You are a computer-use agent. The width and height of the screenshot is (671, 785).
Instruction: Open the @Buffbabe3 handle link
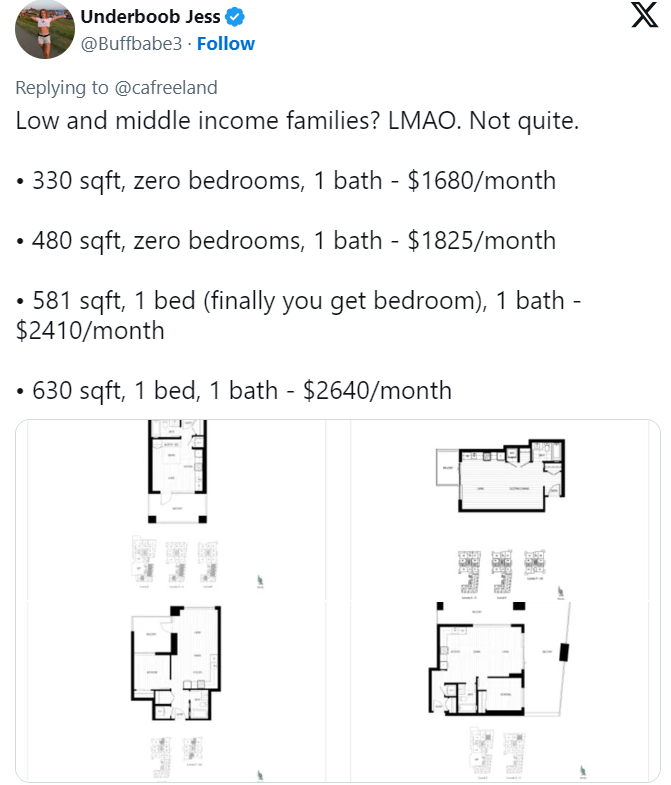tap(131, 44)
